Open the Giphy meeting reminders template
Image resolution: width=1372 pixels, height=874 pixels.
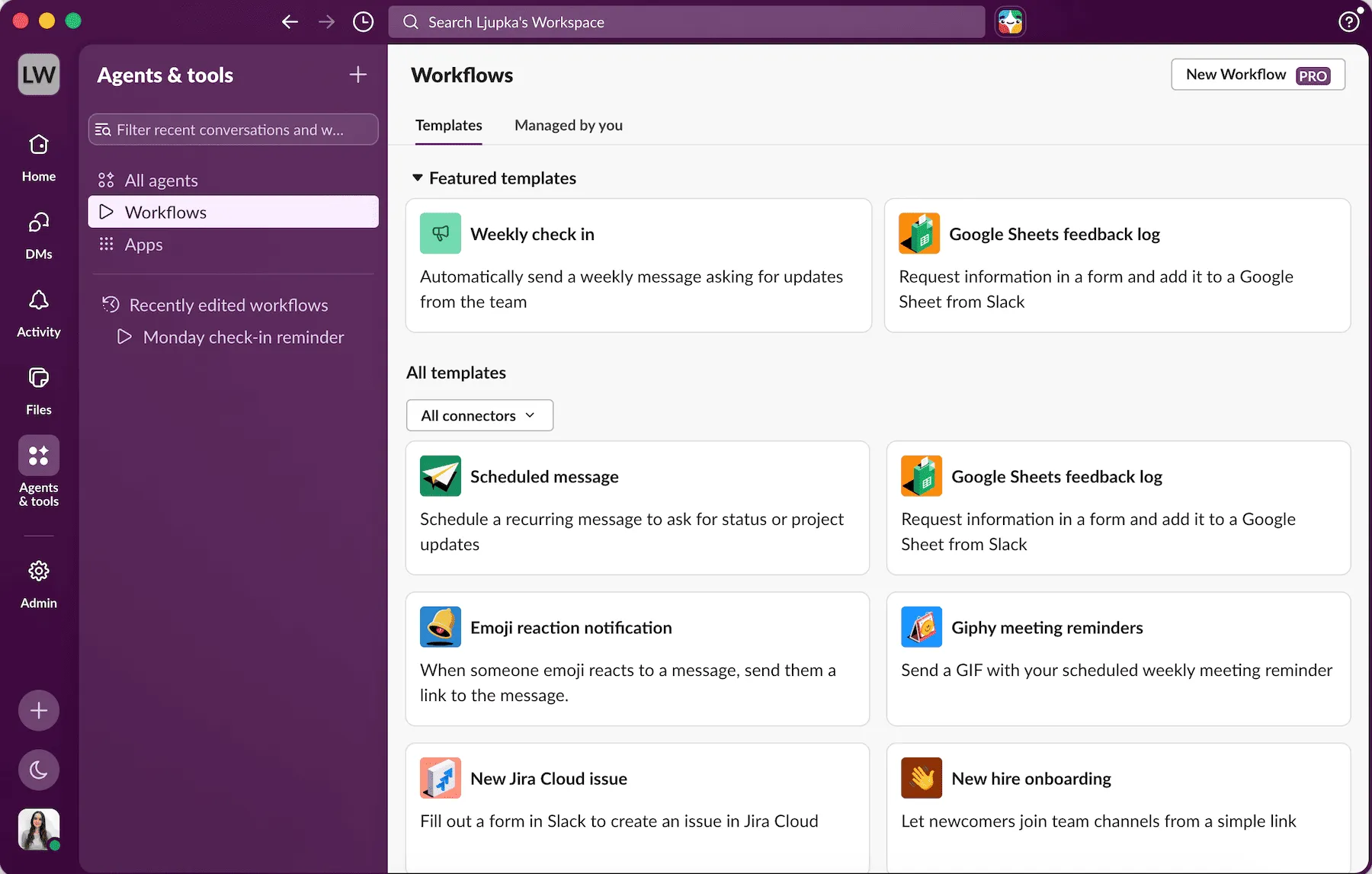[1118, 658]
